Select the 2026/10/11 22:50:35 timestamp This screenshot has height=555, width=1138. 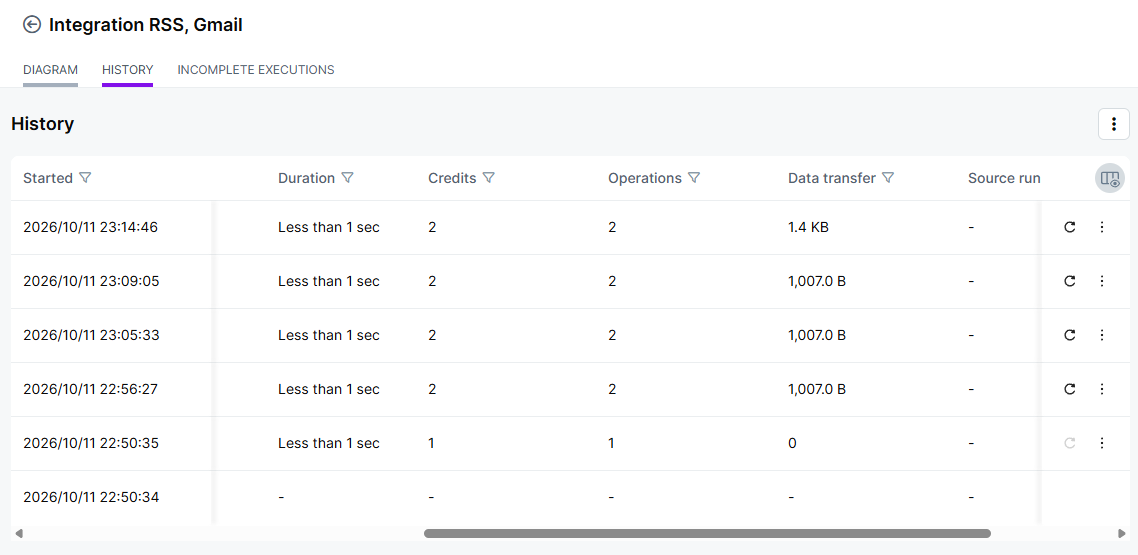click(x=91, y=443)
